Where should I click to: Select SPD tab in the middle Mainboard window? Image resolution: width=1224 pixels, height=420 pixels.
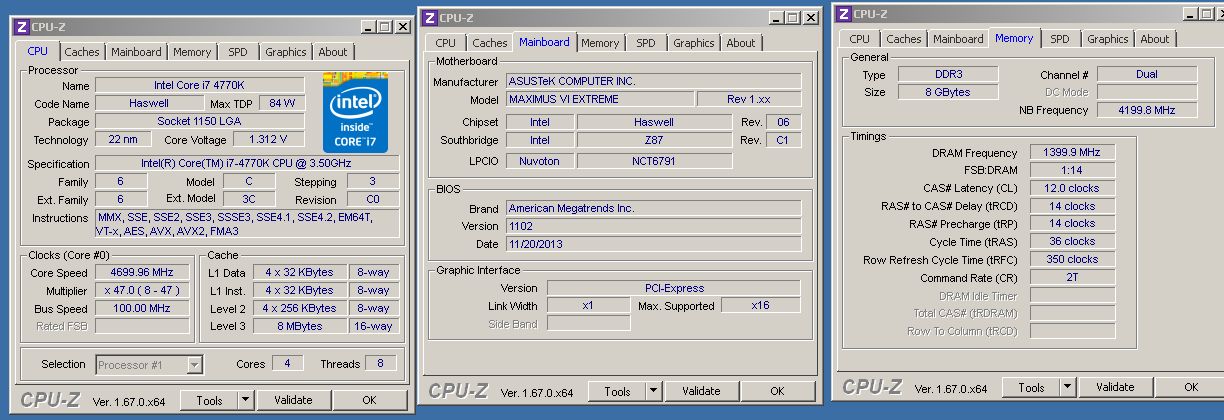(646, 43)
